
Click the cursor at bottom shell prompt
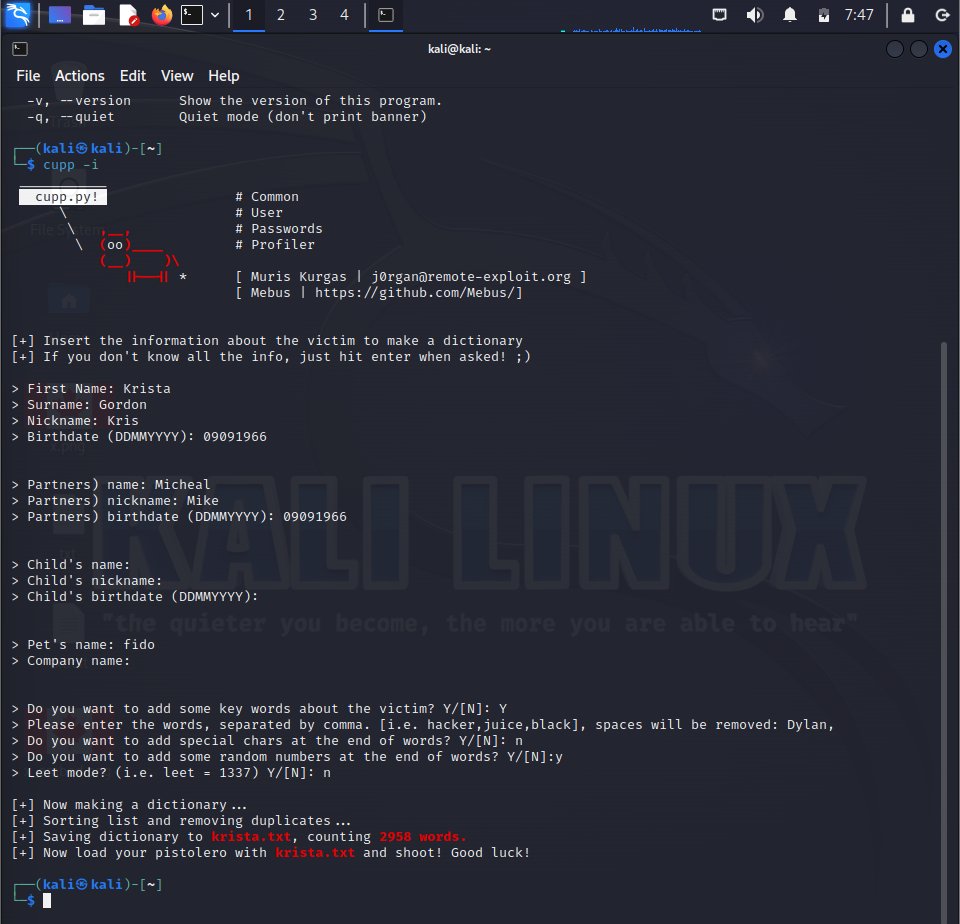tap(47, 900)
